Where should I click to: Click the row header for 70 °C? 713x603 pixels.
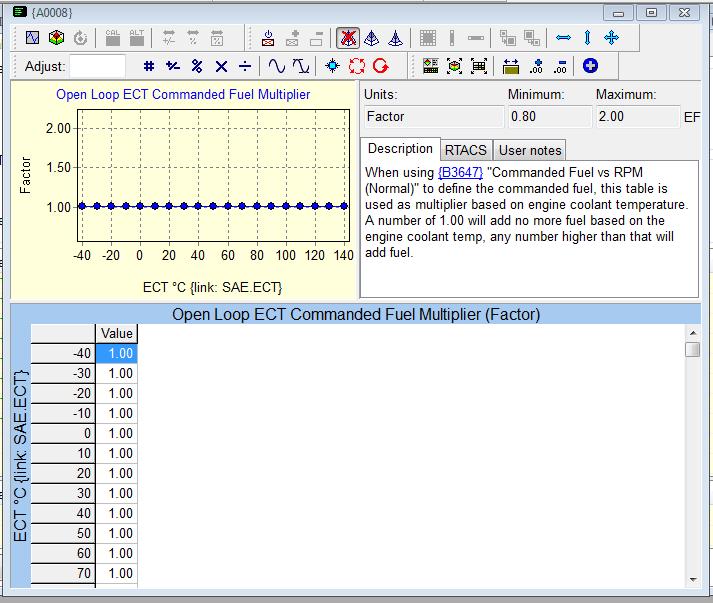[63, 573]
